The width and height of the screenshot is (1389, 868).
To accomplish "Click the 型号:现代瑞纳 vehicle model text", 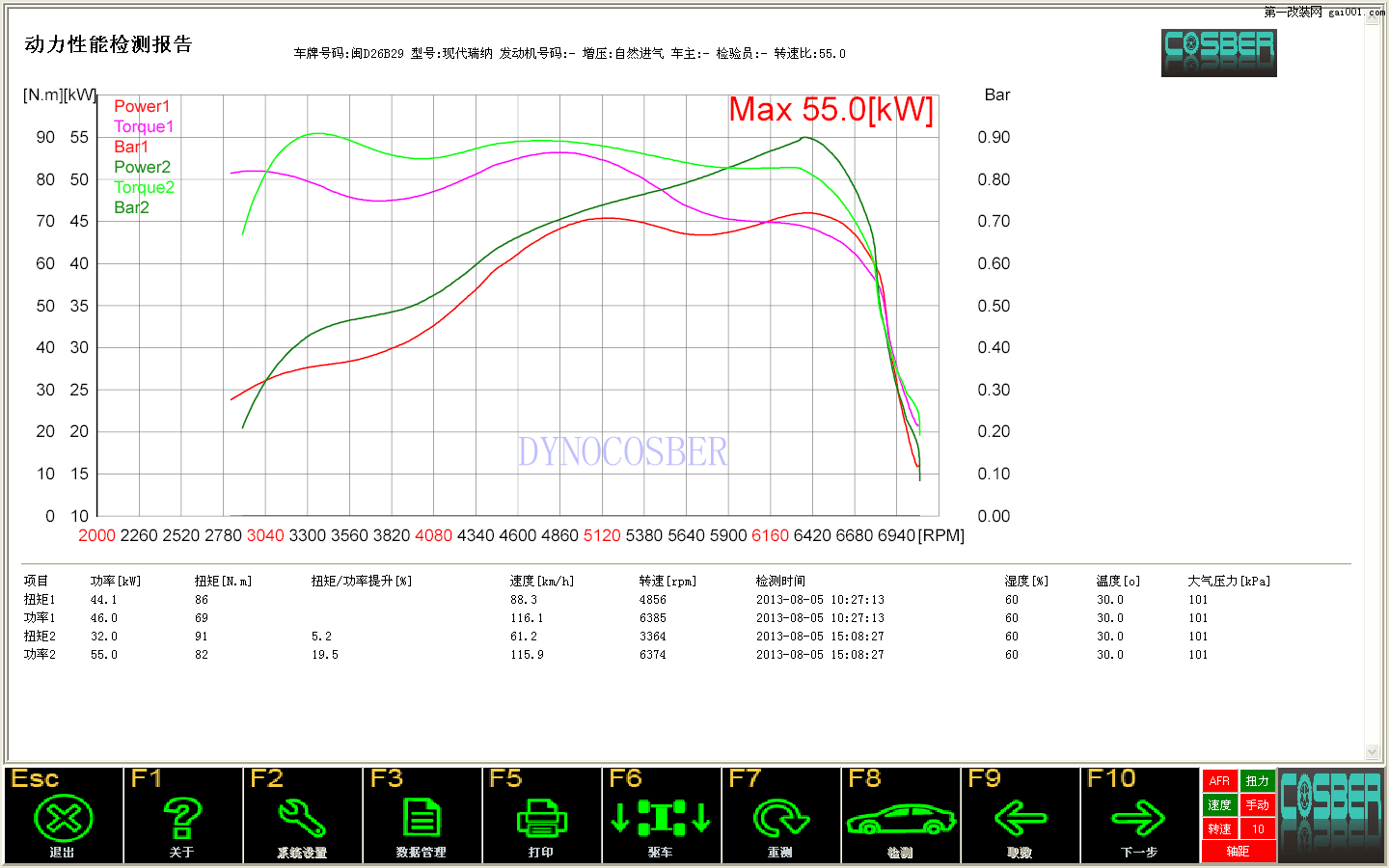I will (x=451, y=54).
